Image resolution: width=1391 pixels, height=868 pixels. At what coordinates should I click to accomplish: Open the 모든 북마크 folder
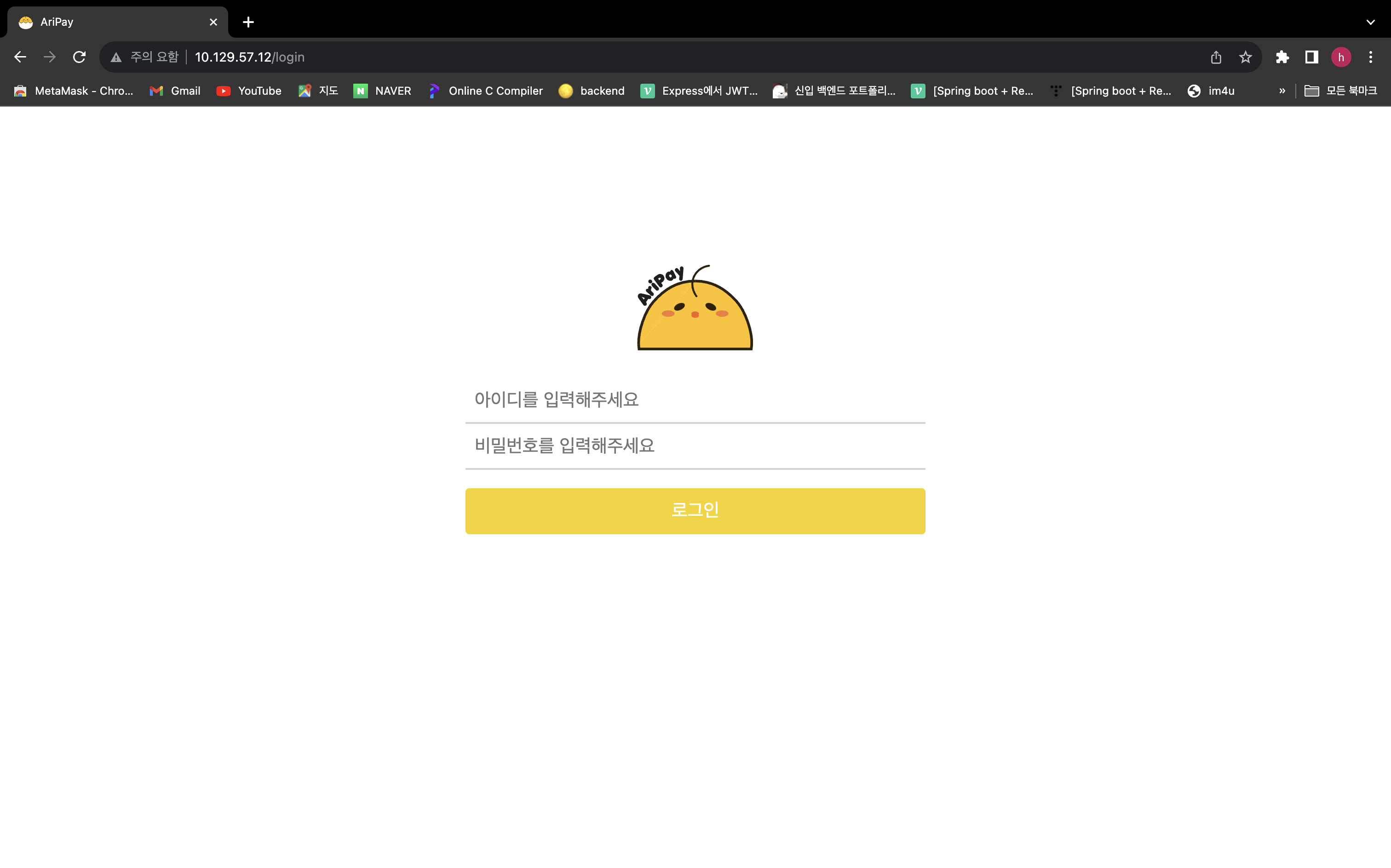point(1340,91)
